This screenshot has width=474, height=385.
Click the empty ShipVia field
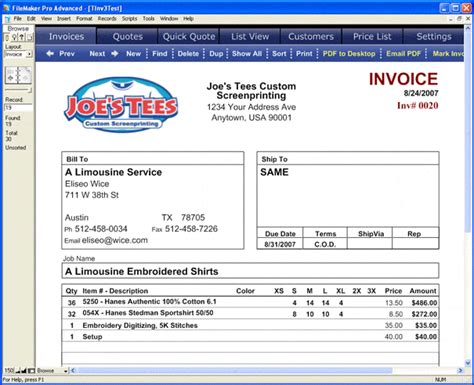[x=370, y=244]
